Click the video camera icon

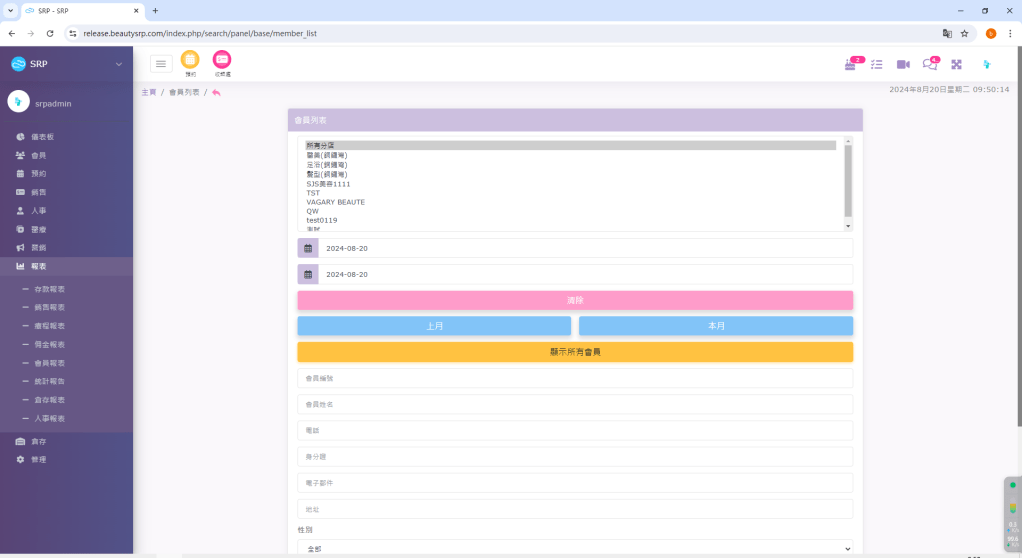[903, 64]
